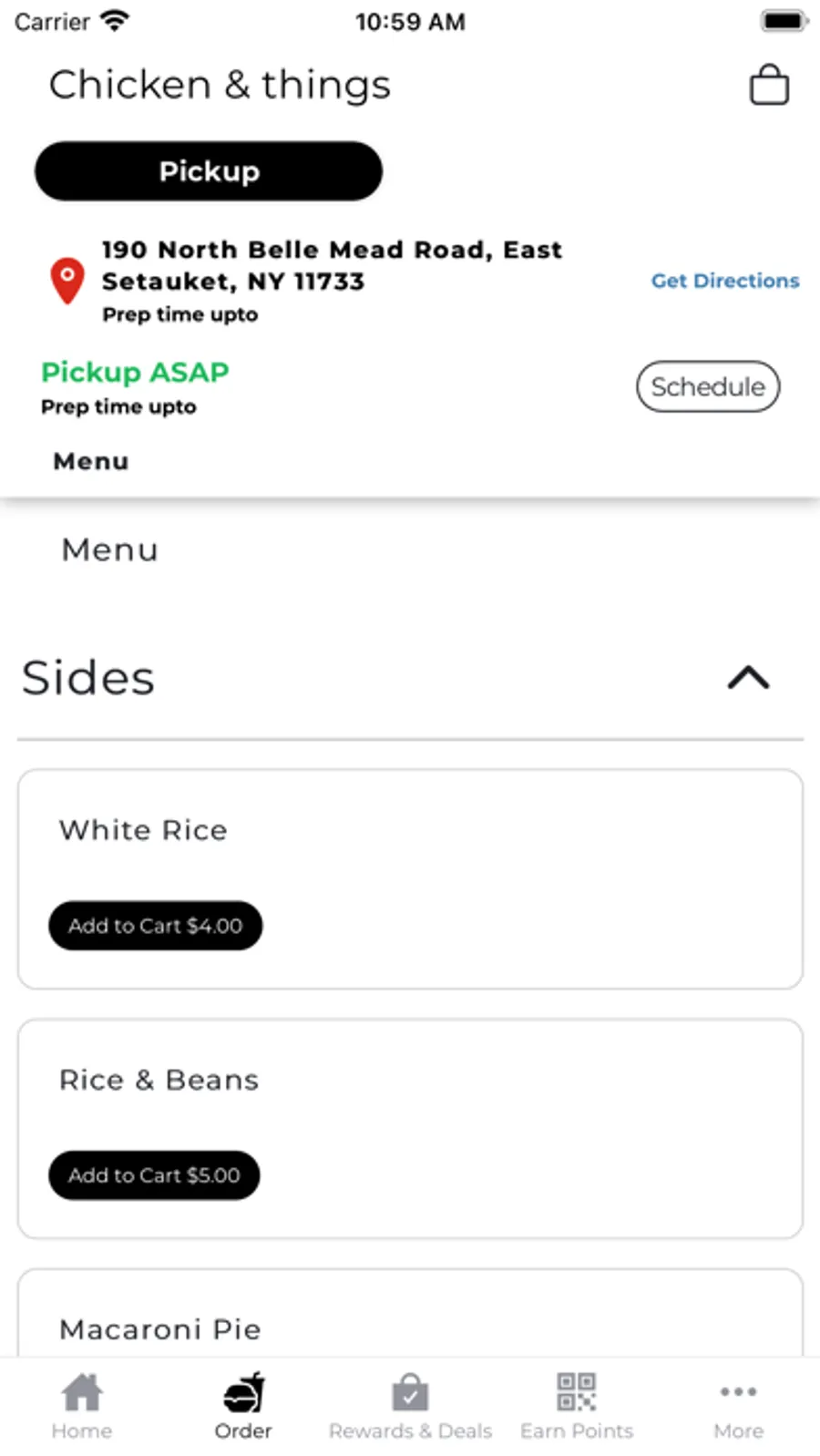
Task: Tap the restaurant address text
Action: coord(332,265)
